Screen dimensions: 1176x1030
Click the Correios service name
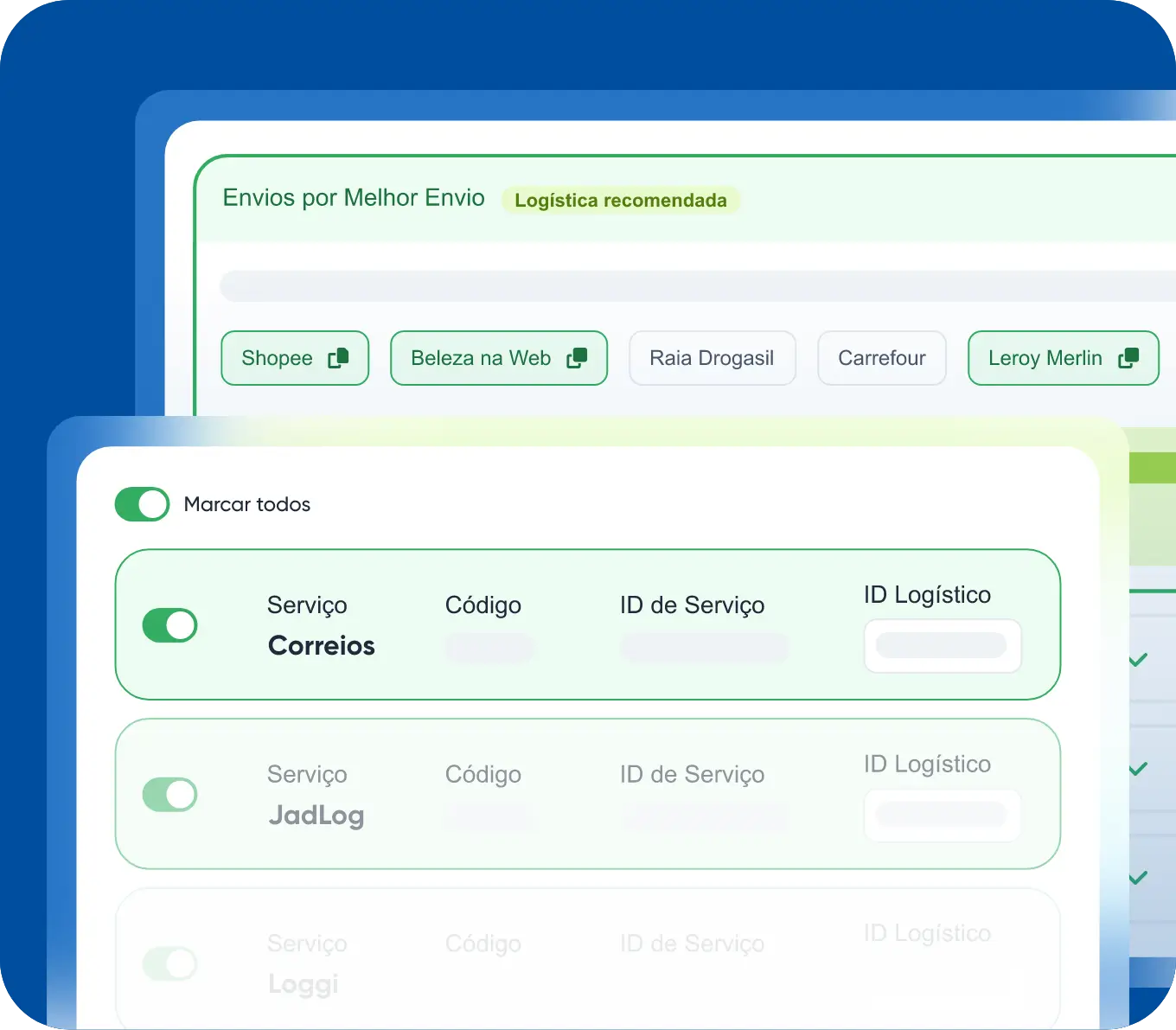(322, 646)
